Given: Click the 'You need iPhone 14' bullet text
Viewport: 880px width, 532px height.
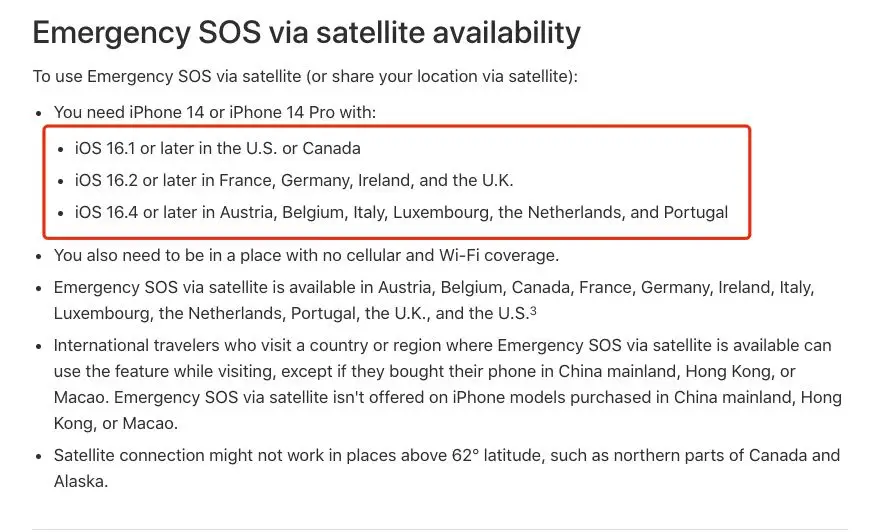Looking at the screenshot, I should [x=215, y=112].
